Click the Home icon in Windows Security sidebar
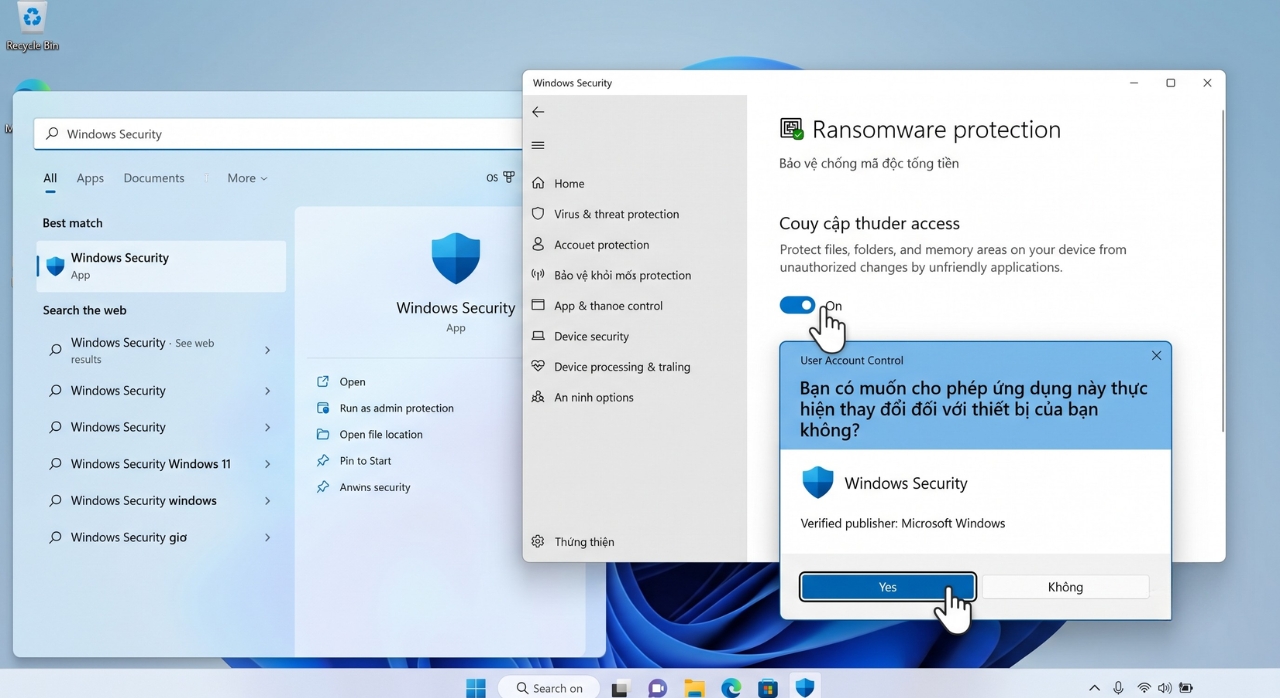1280x698 pixels. coord(538,183)
